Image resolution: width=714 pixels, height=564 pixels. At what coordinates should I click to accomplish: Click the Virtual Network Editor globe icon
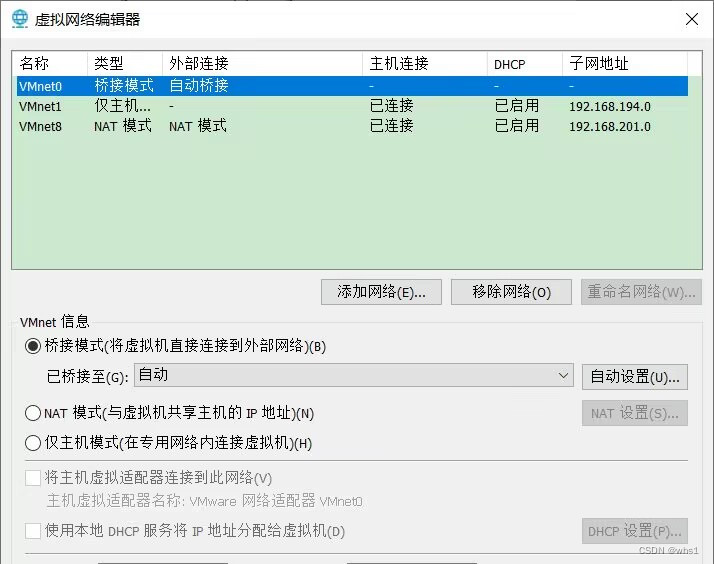(x=20, y=19)
